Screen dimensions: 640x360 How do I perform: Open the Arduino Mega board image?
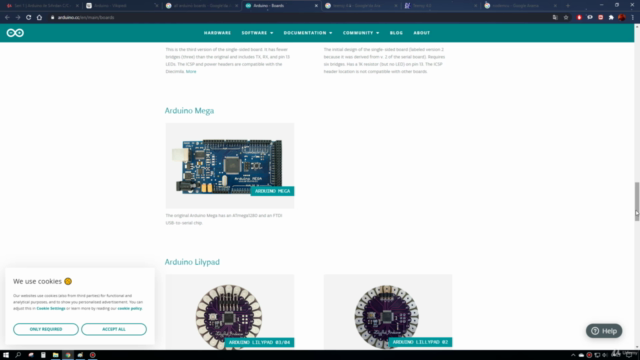(x=230, y=166)
